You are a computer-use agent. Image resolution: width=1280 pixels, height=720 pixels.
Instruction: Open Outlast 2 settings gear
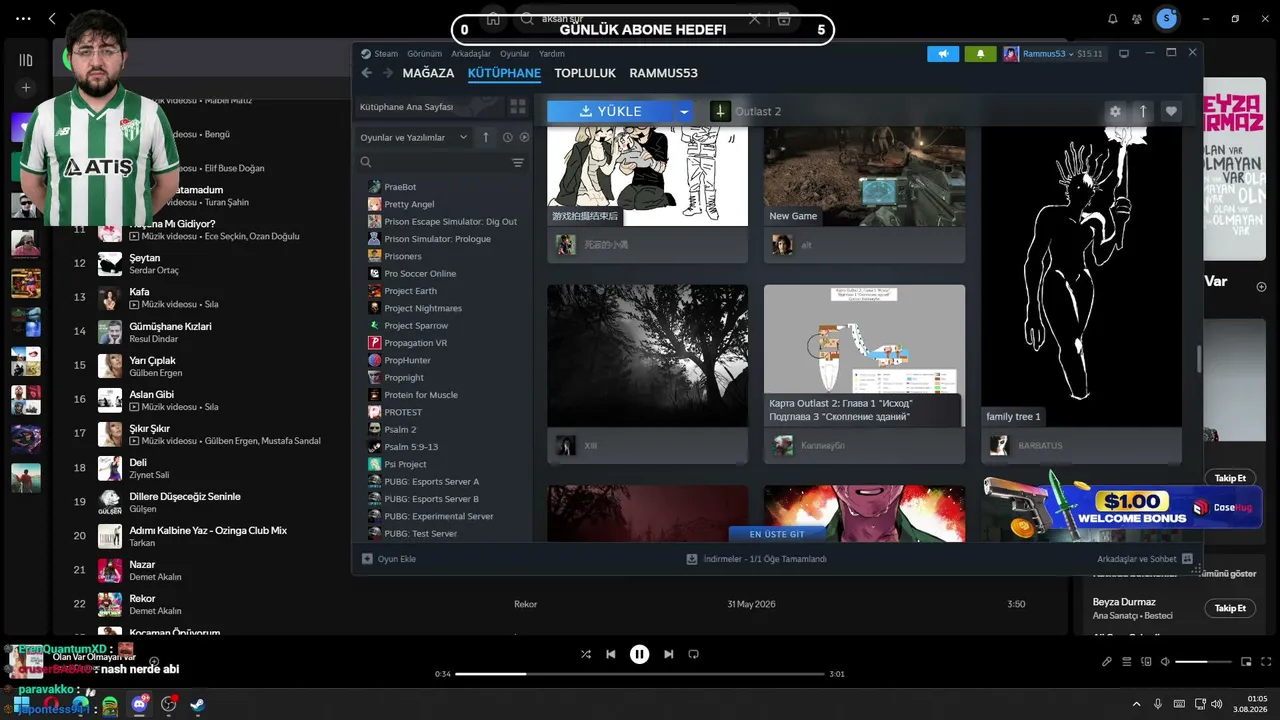point(1115,111)
